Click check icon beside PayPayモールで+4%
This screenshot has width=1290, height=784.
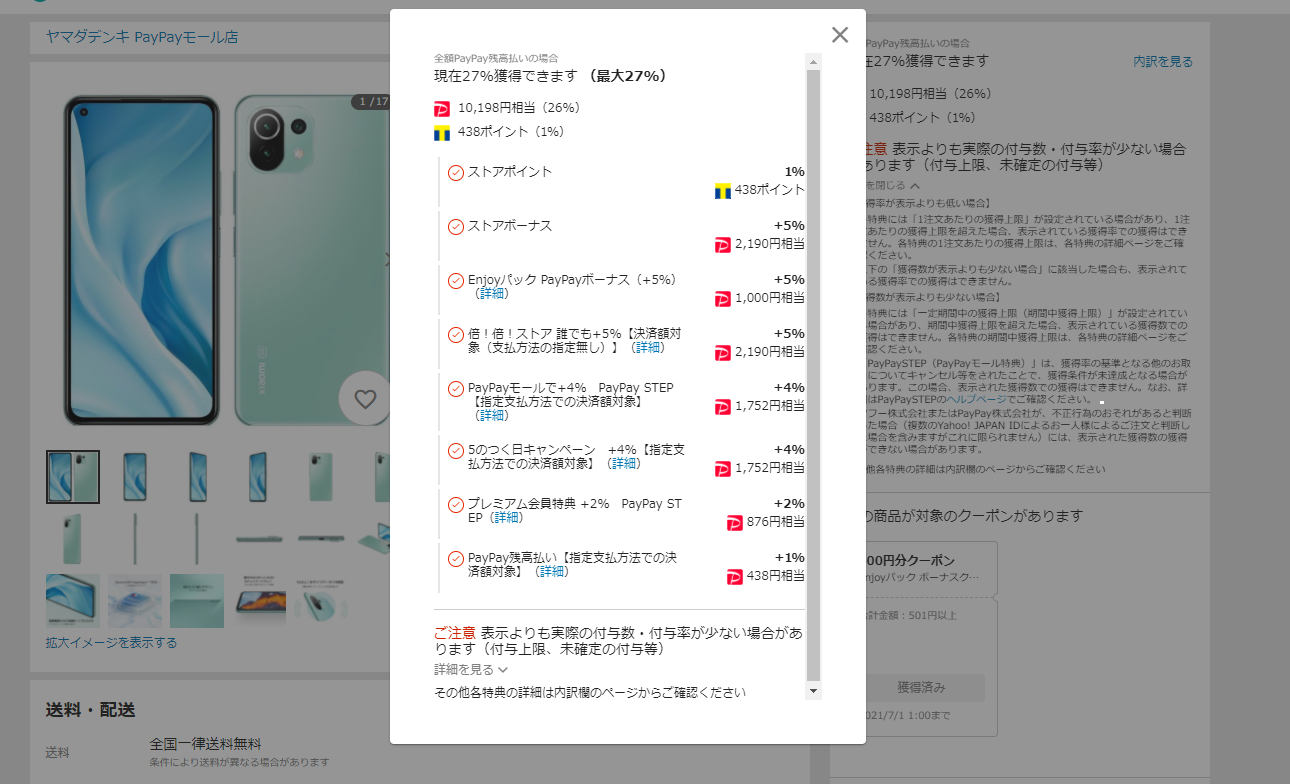pyautogui.click(x=456, y=388)
